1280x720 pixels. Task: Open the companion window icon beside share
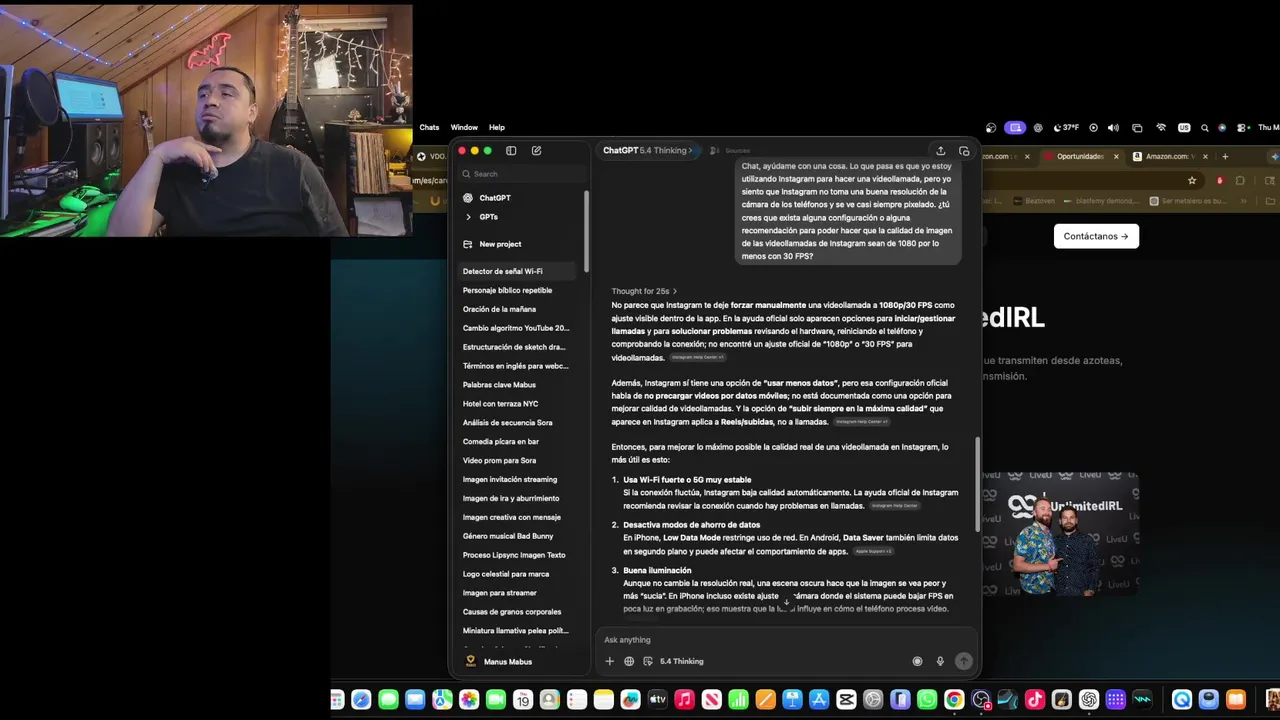964,151
